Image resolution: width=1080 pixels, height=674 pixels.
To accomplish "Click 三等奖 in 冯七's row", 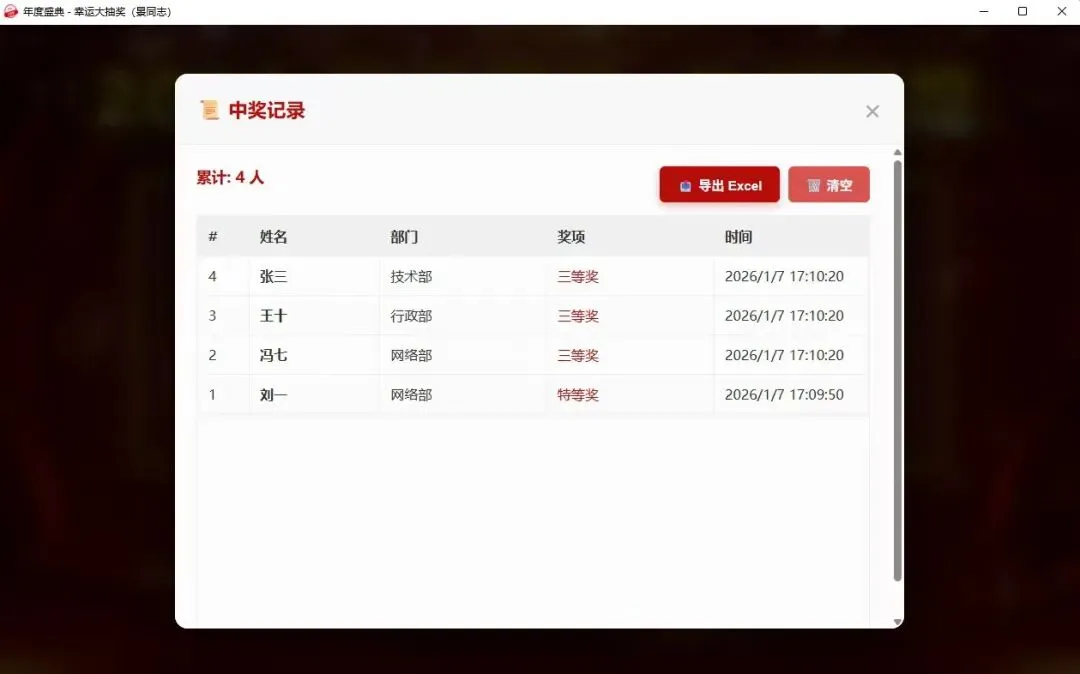I will click(x=578, y=355).
